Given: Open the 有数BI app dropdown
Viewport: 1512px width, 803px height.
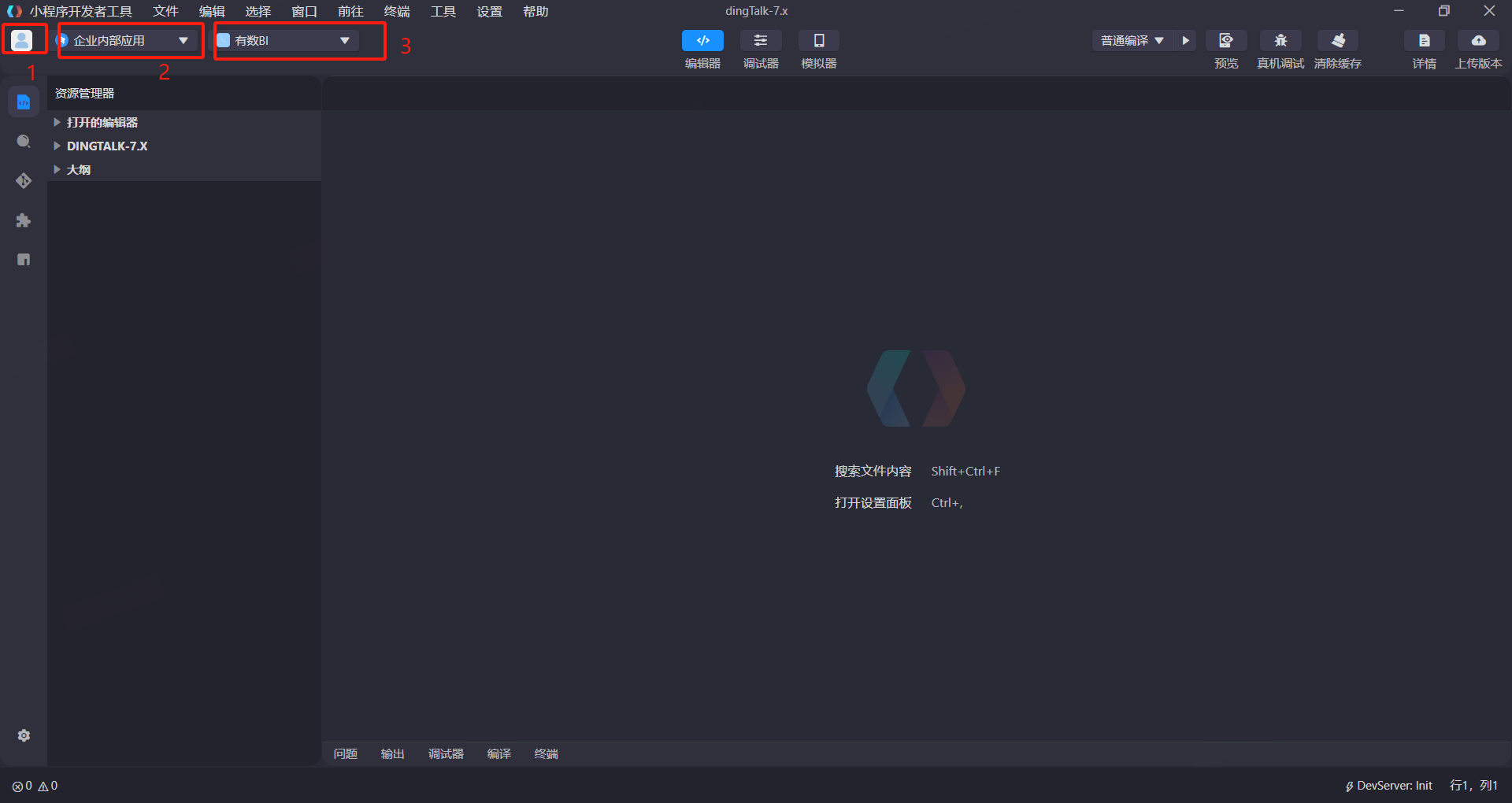Looking at the screenshot, I should (287, 41).
